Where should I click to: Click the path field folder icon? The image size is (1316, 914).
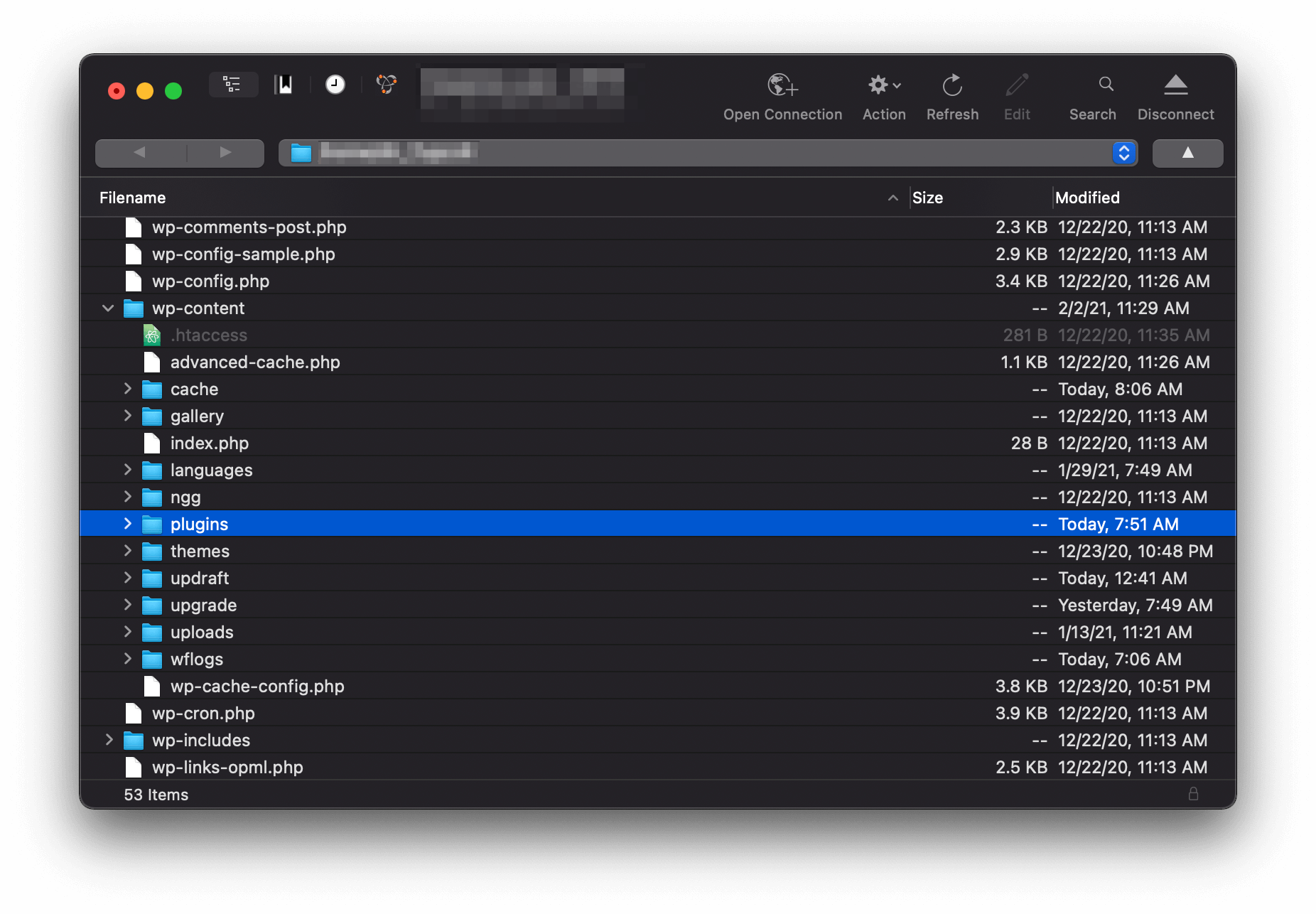tap(301, 153)
